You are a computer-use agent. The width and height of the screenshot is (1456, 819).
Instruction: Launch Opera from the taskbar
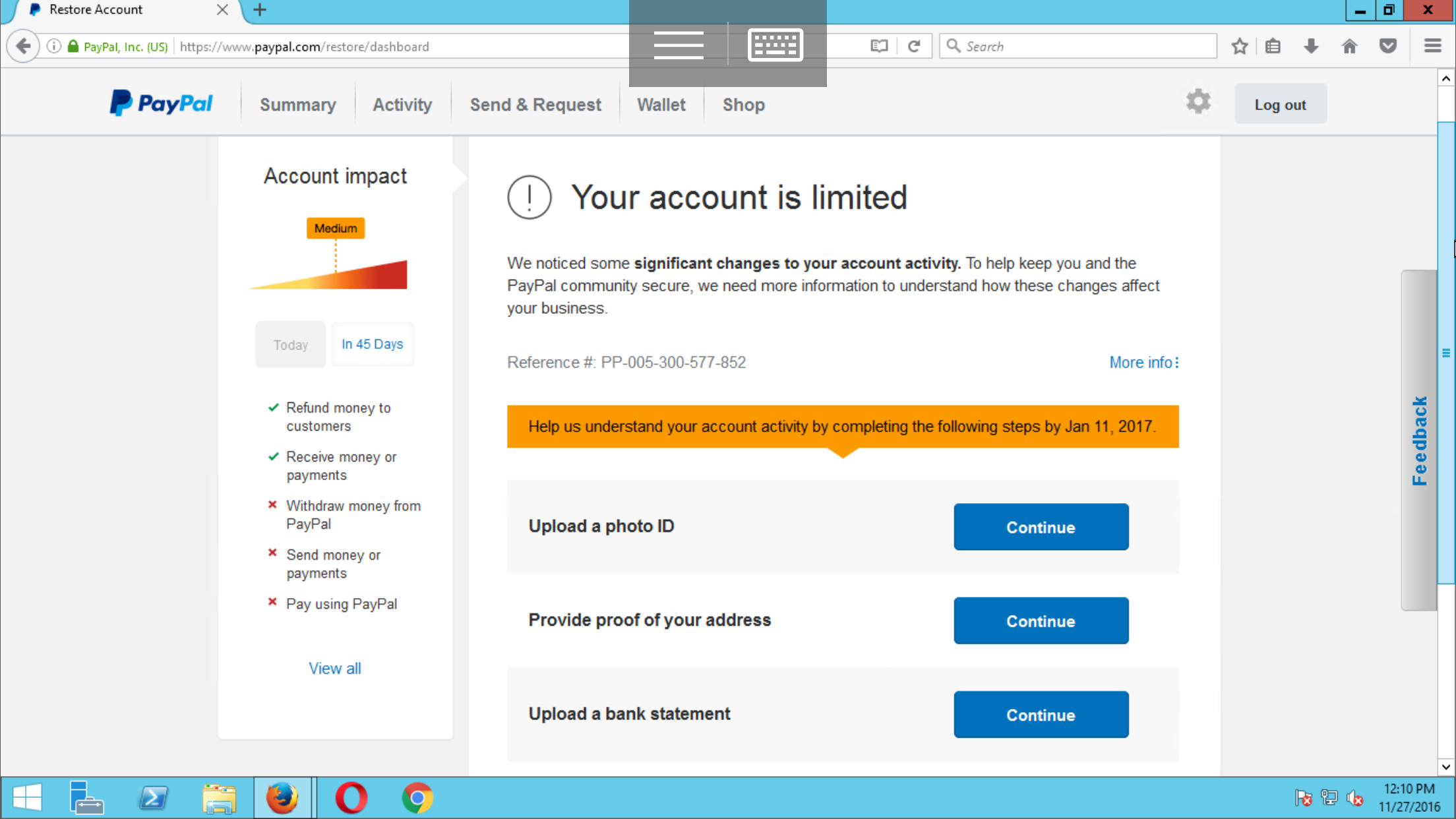[351, 798]
